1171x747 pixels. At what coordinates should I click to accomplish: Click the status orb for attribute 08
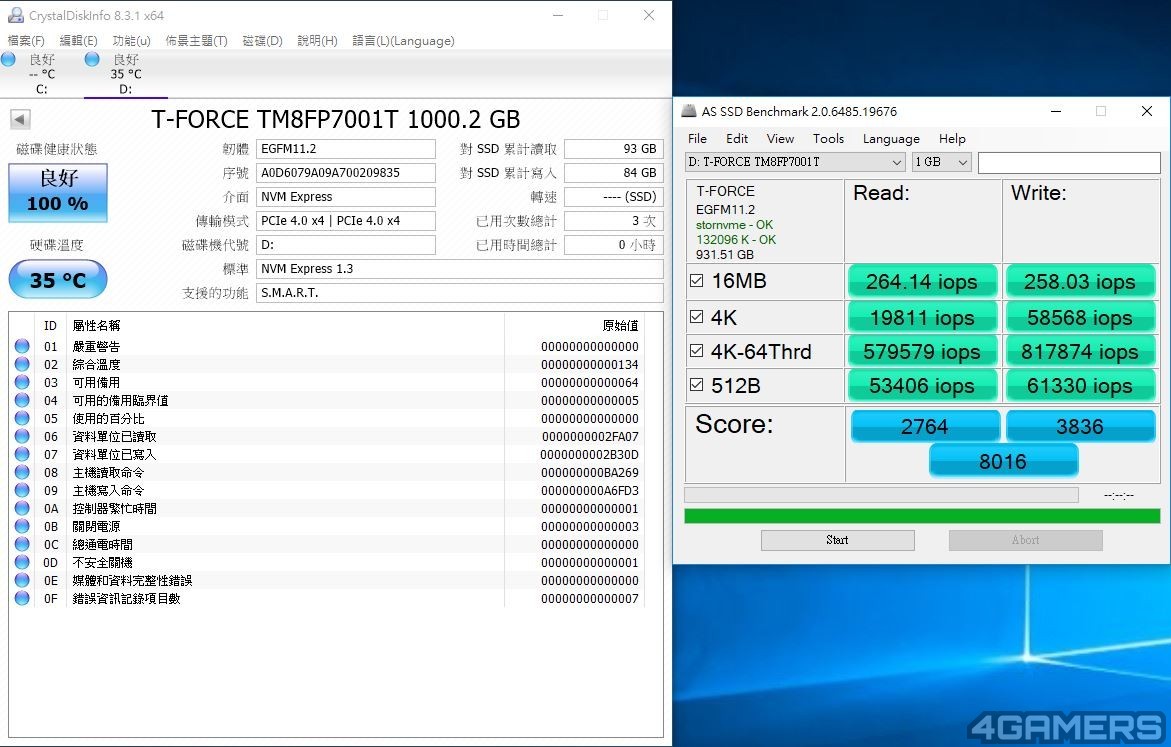click(x=22, y=472)
